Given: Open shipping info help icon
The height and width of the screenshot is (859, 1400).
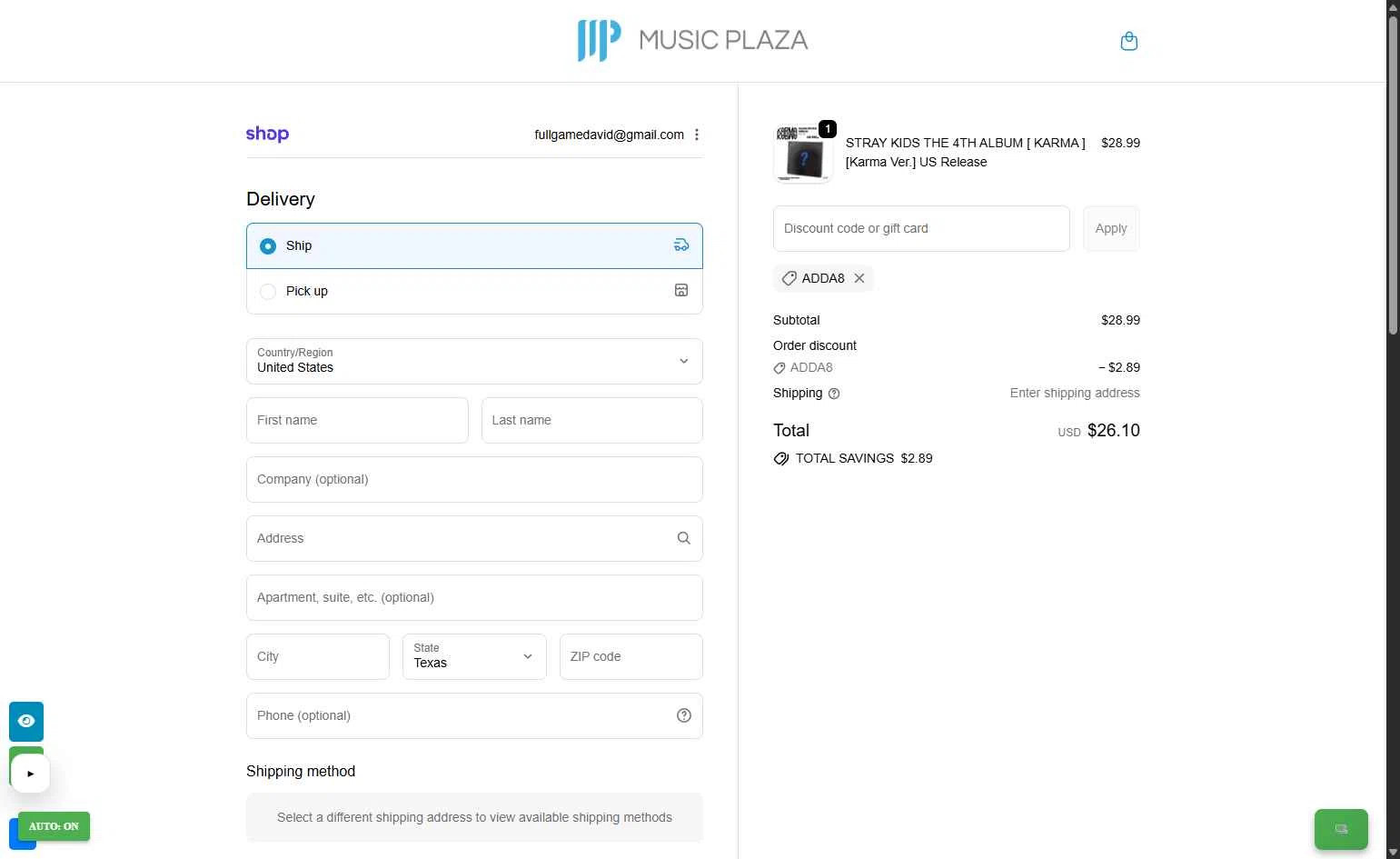Looking at the screenshot, I should tap(834, 394).
